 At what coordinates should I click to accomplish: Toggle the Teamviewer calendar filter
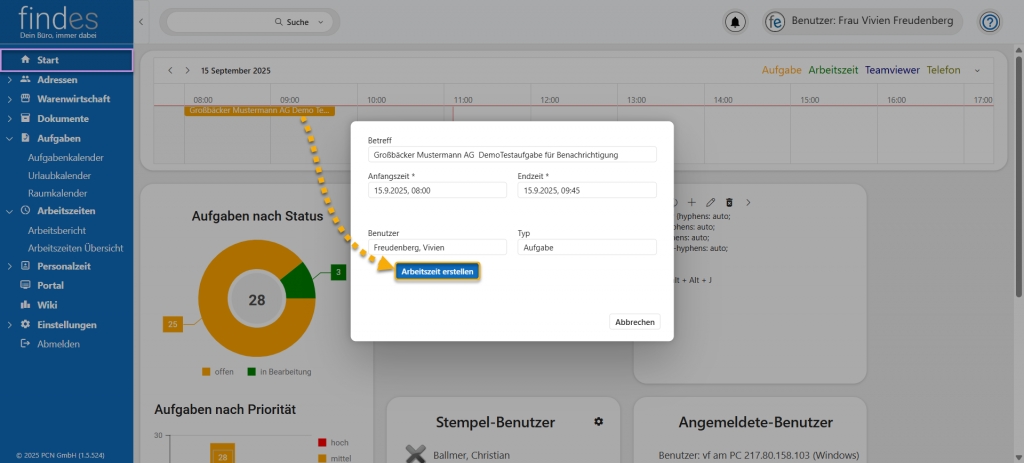pos(892,70)
